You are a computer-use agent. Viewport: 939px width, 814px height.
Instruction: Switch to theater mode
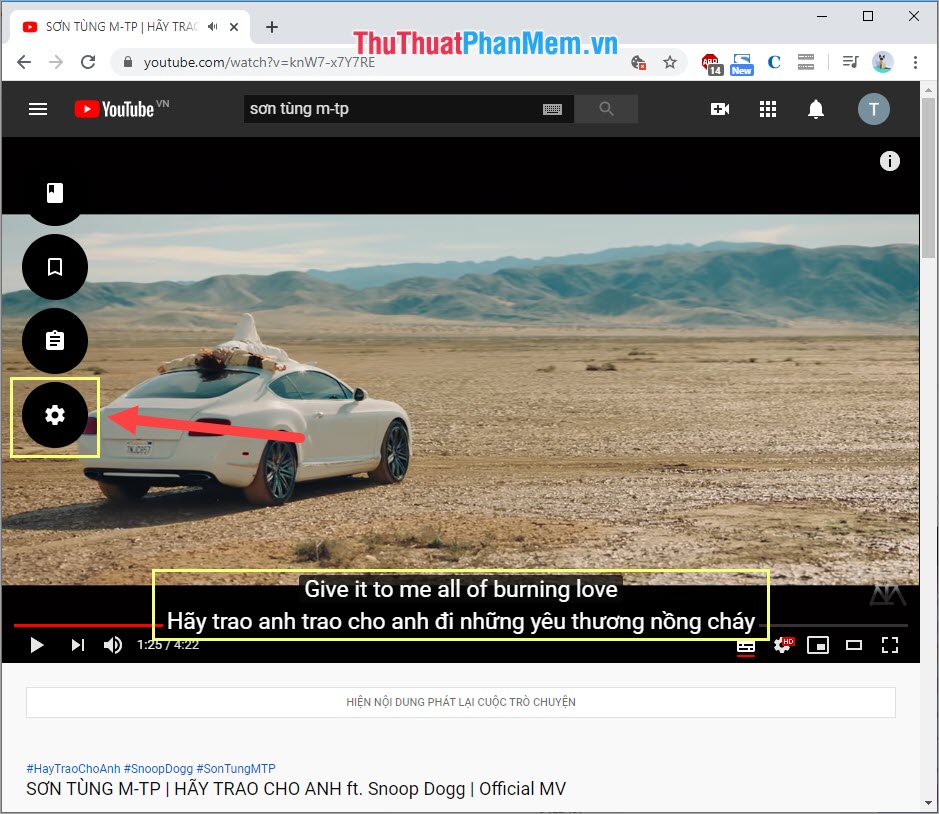854,646
